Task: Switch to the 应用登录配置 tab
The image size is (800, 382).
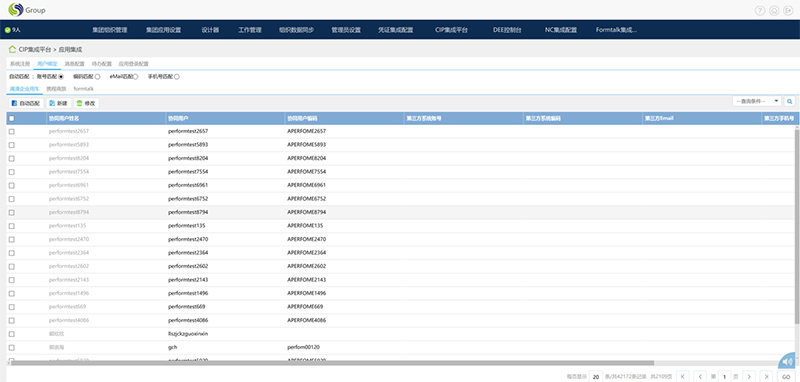Action: tap(133, 64)
